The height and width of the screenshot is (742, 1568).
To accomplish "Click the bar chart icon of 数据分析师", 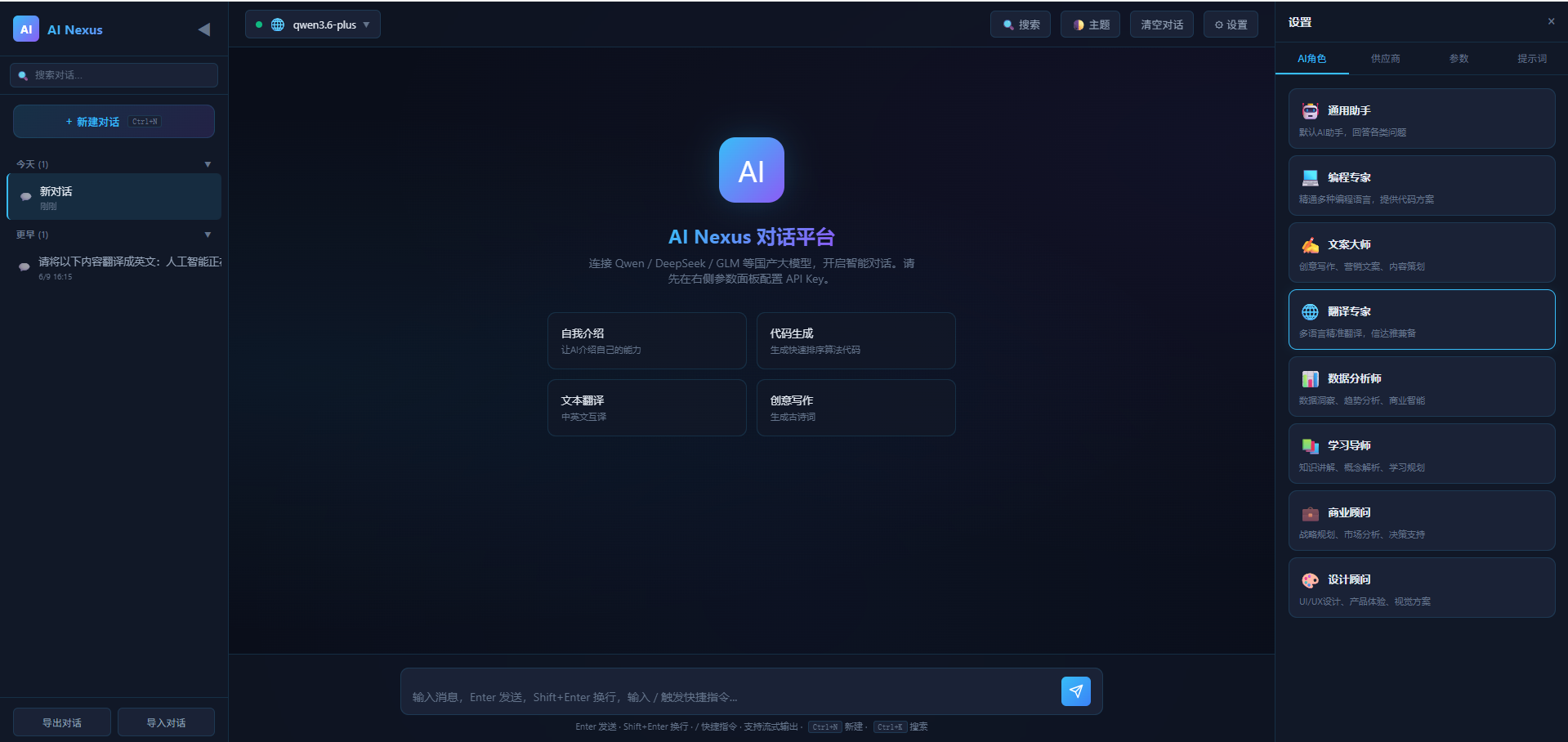I will pos(1310,379).
